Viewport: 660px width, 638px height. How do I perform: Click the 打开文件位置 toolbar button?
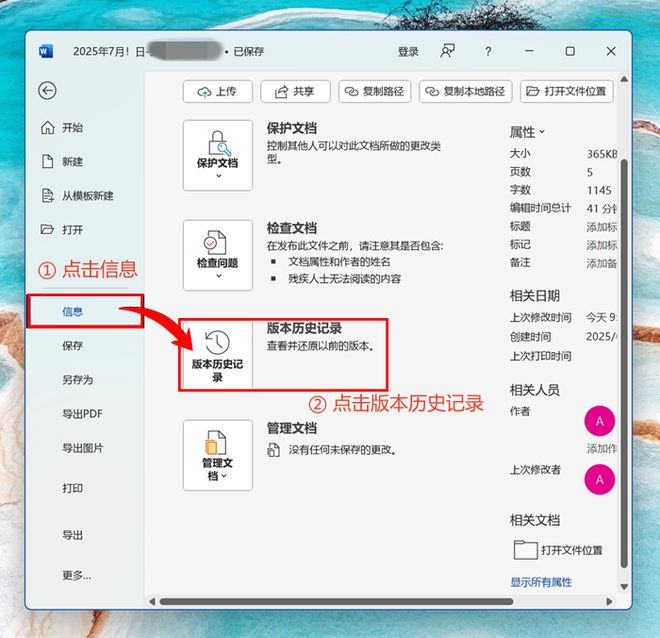(567, 91)
